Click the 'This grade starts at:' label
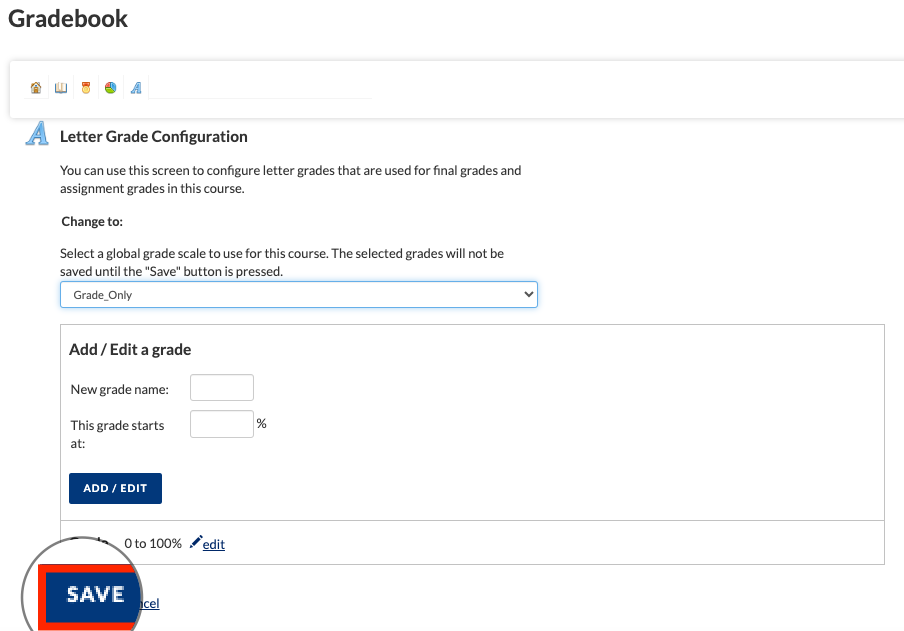904x631 pixels. [118, 434]
